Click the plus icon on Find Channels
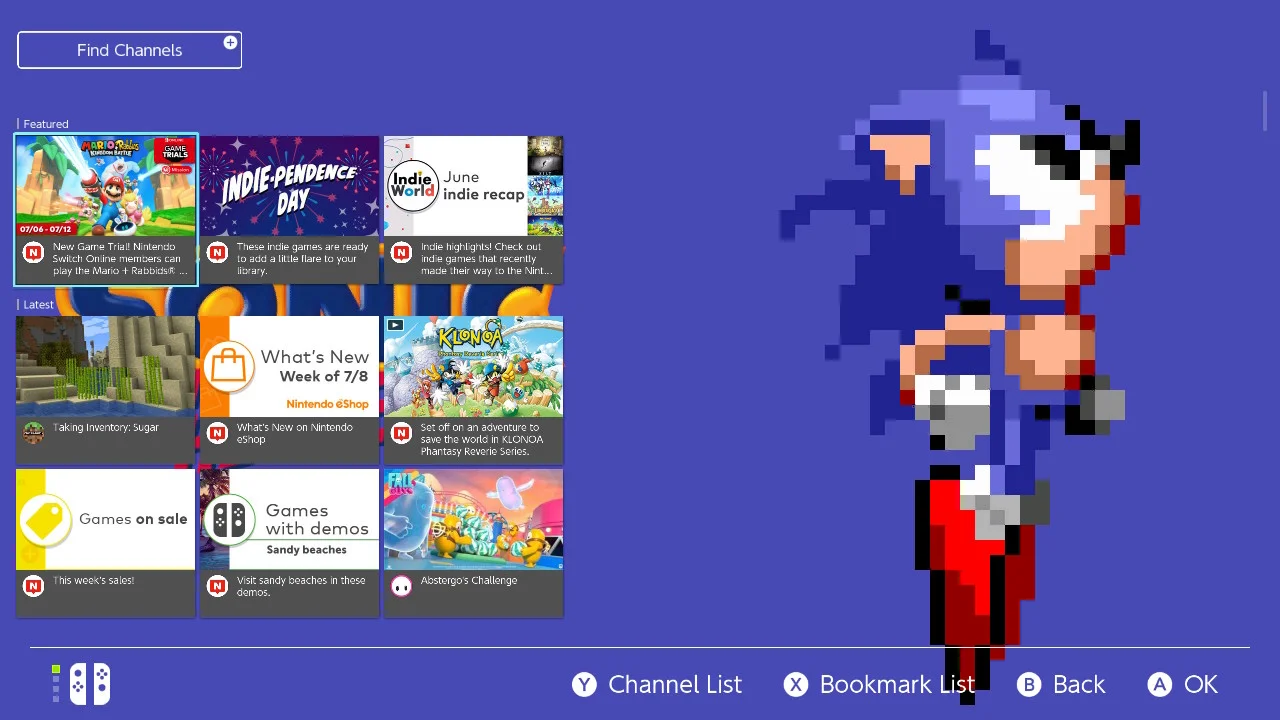This screenshot has height=720, width=1280. tap(230, 42)
